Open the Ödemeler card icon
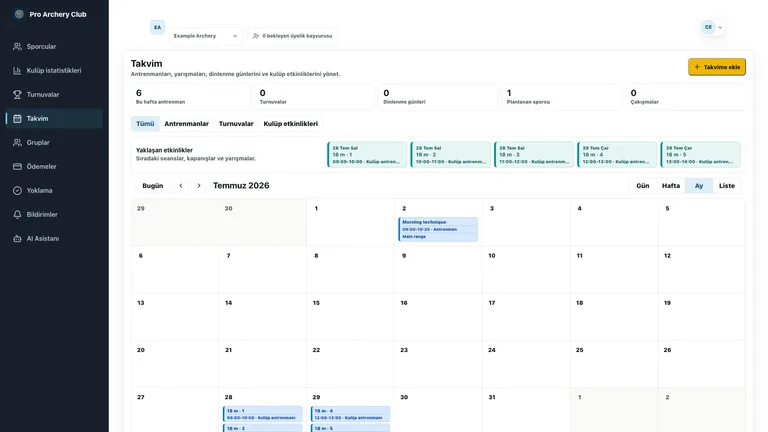Viewport: 768px width, 432px height. tap(17, 167)
